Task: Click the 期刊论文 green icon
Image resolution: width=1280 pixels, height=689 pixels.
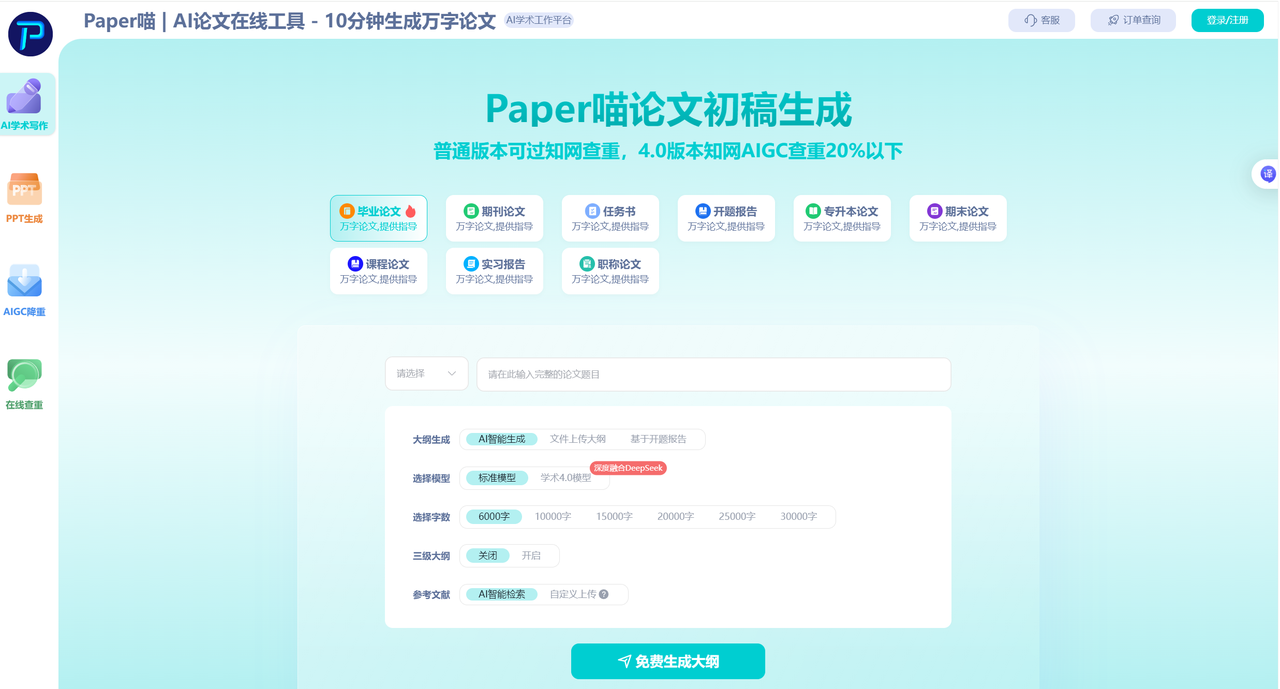Action: coord(471,211)
